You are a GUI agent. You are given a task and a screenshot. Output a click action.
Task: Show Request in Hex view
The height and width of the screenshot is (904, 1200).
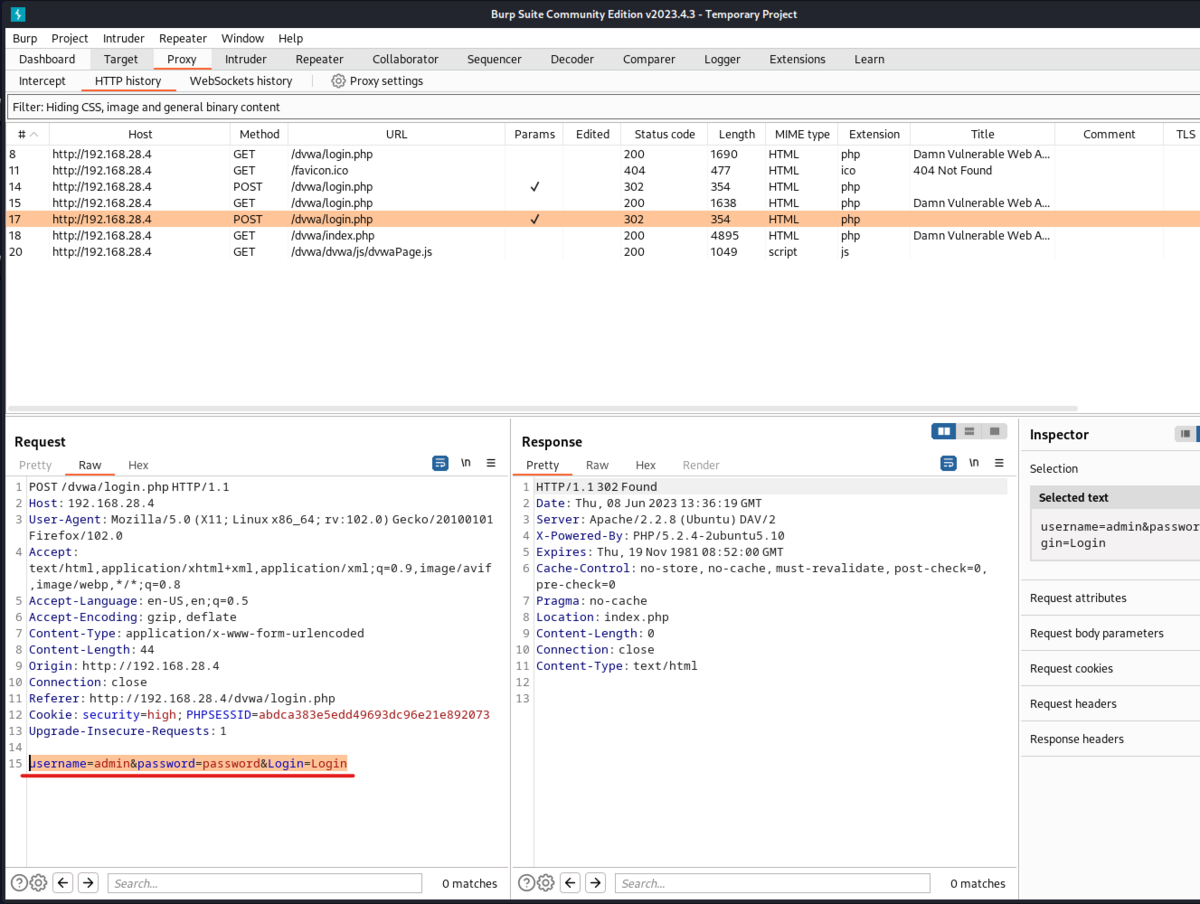(138, 465)
